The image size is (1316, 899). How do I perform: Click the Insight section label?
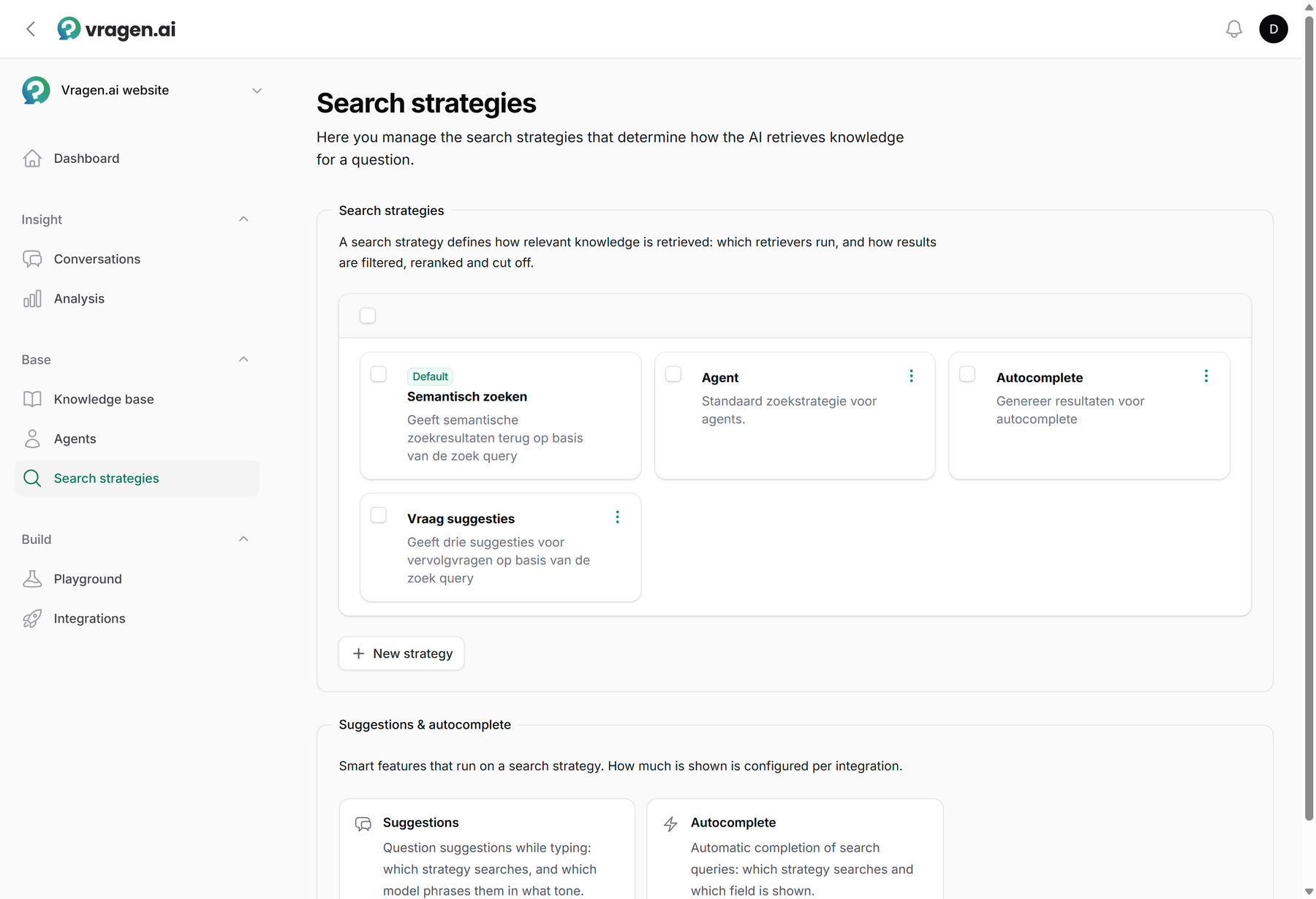coord(42,219)
